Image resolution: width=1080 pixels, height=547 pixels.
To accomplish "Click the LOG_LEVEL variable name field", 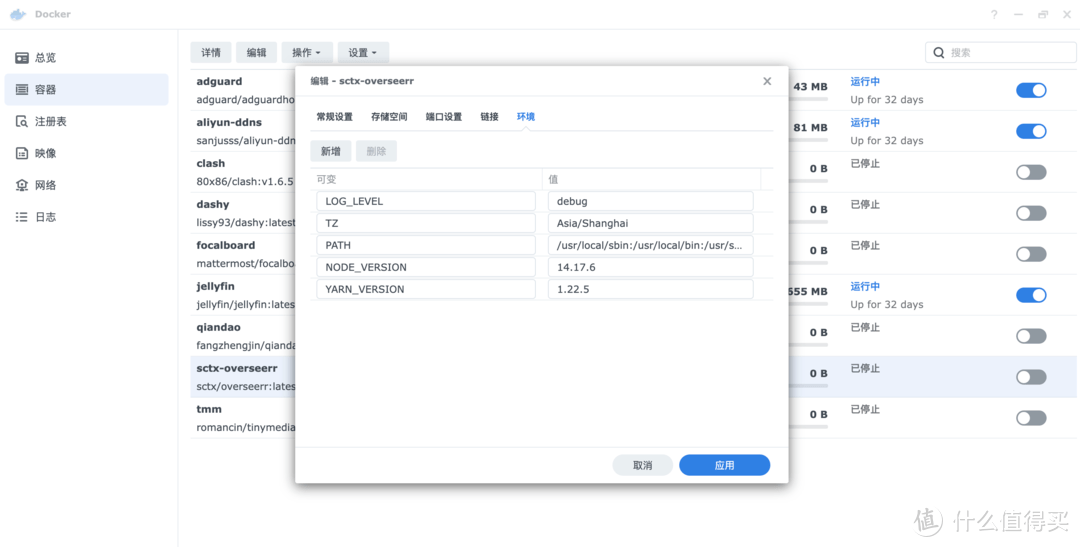I will point(426,201).
